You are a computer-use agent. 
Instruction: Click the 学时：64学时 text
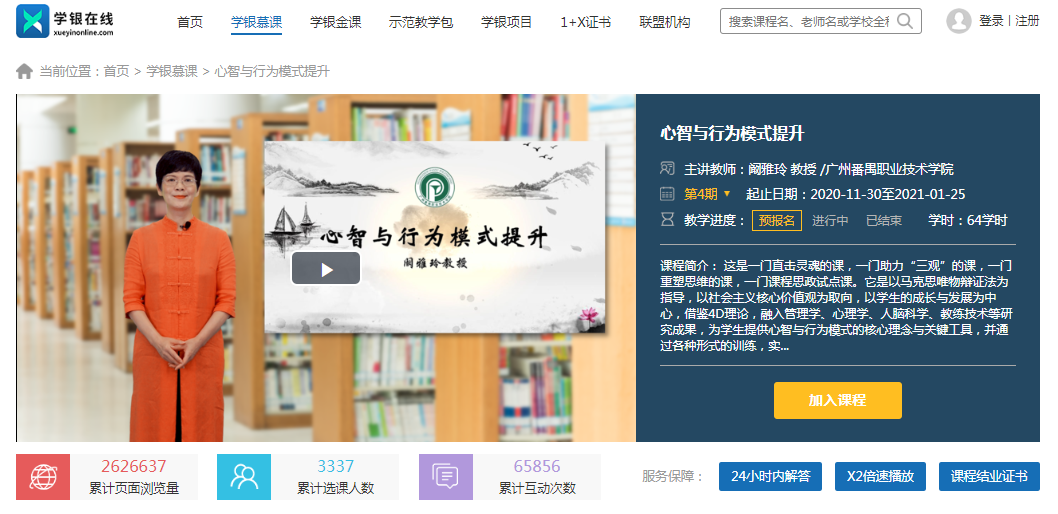[x=968, y=220]
